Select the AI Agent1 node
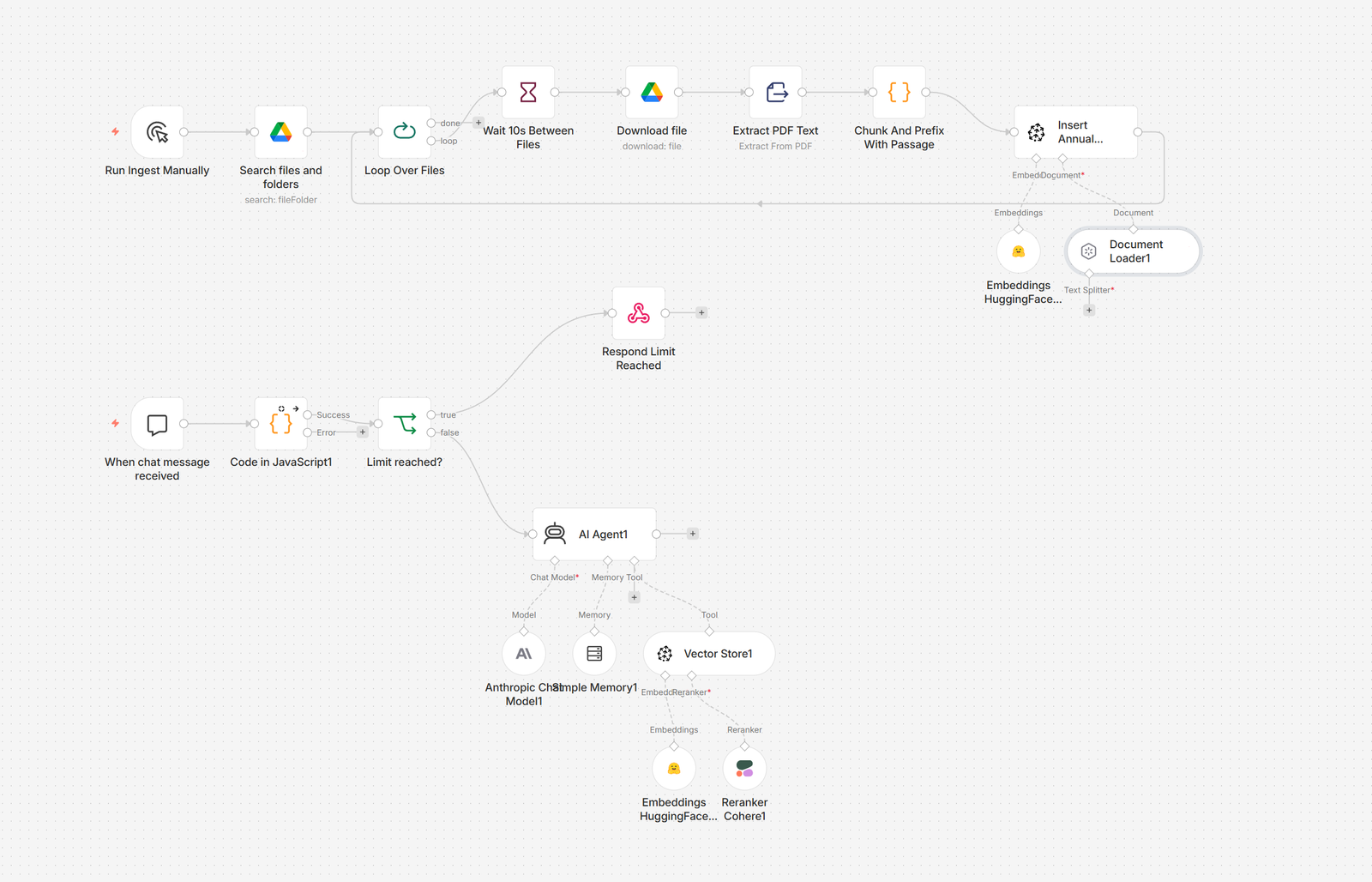The height and width of the screenshot is (882, 1372). [594, 534]
